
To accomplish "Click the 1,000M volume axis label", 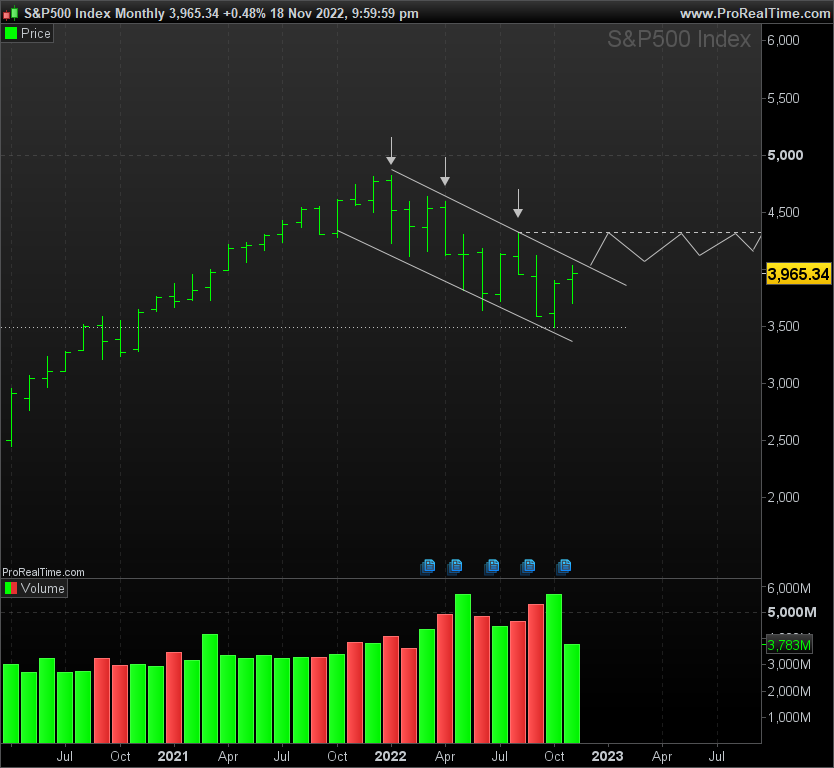I will click(789, 717).
